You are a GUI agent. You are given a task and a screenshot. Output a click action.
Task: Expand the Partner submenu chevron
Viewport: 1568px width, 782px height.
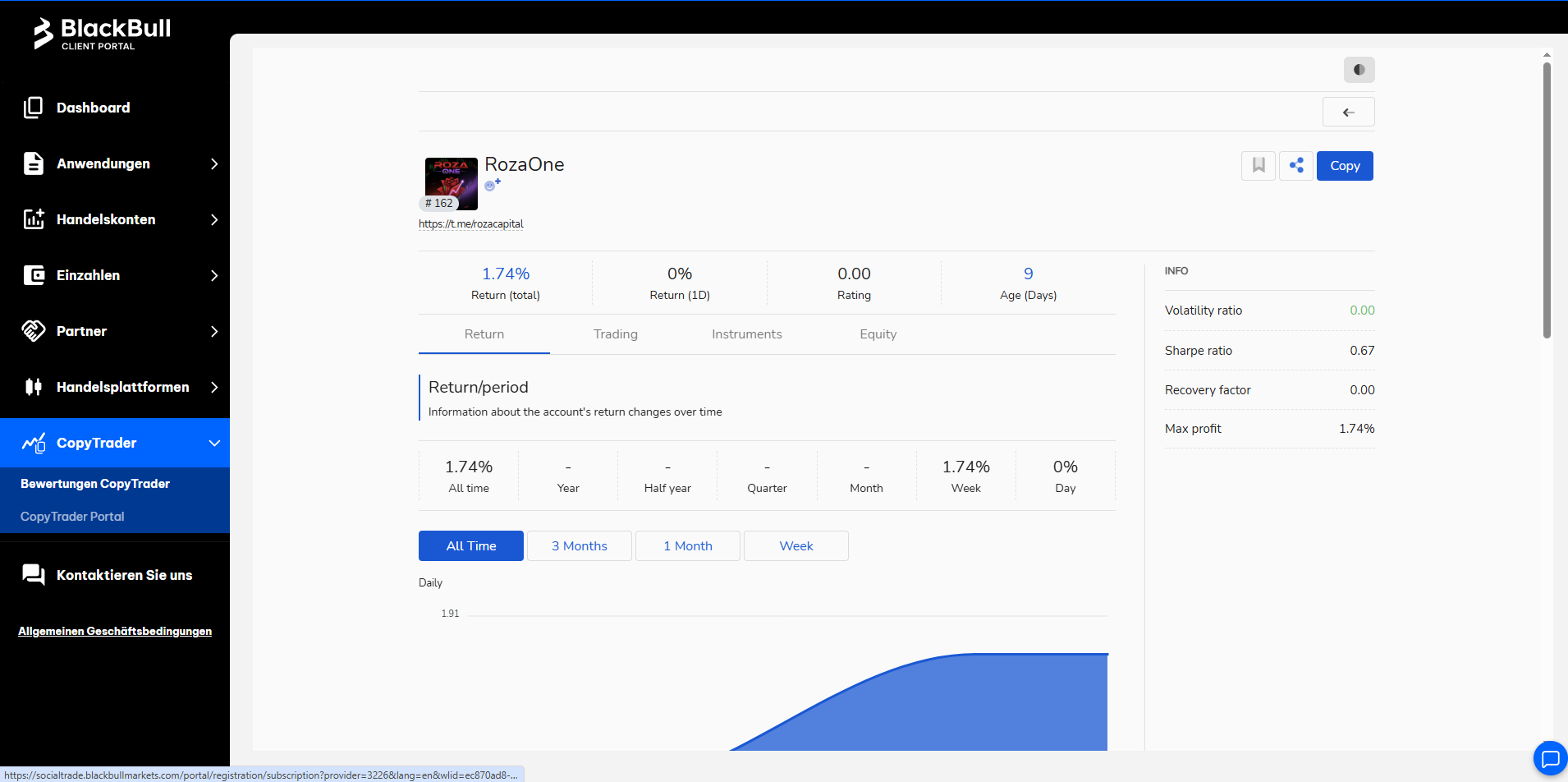coord(214,331)
